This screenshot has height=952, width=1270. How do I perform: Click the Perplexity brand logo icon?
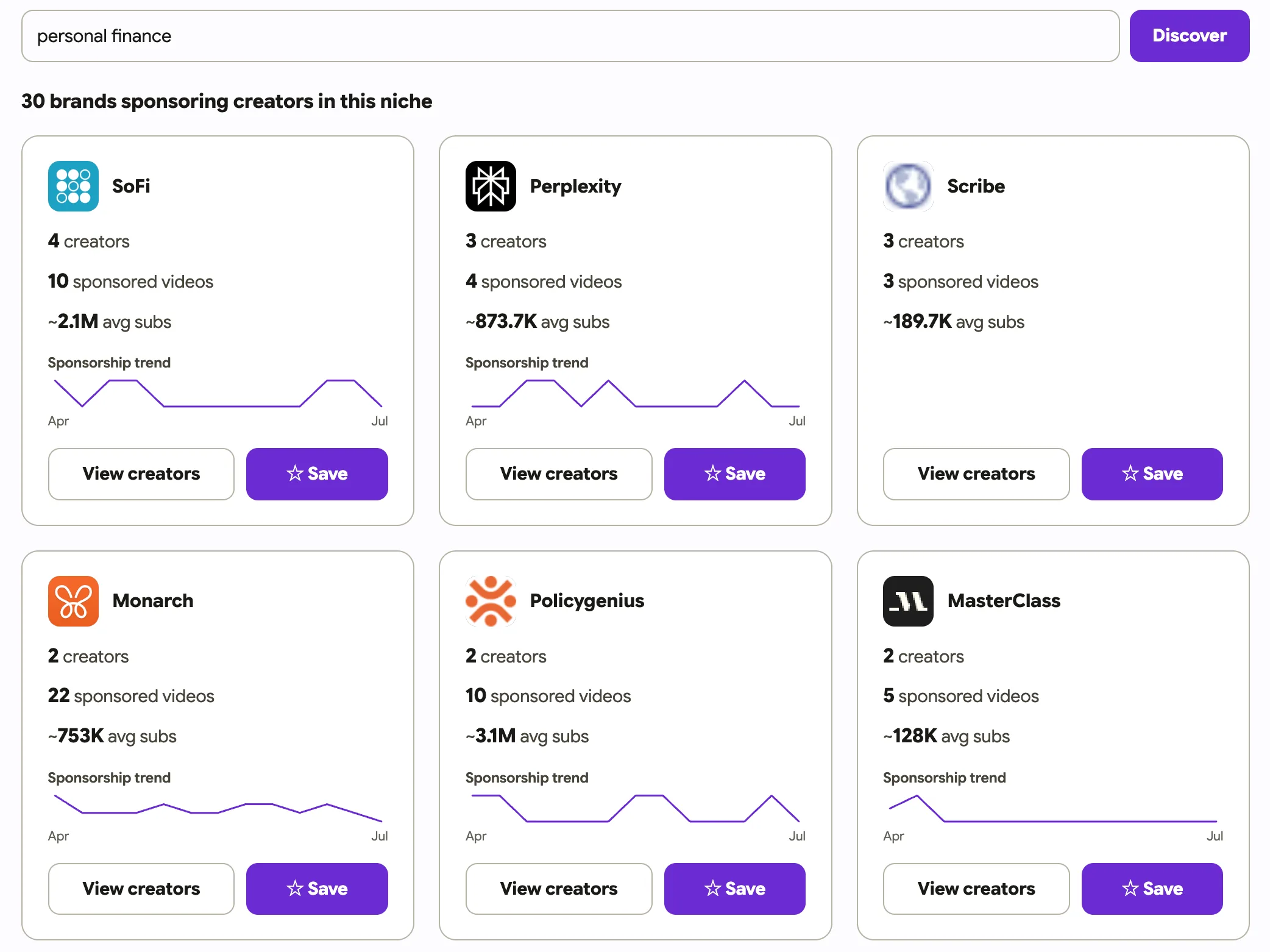[491, 186]
